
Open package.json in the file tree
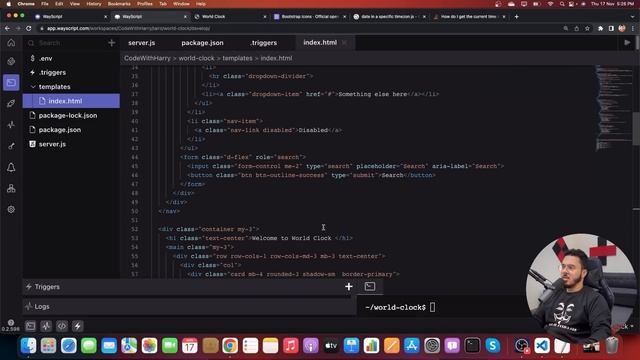(71, 130)
